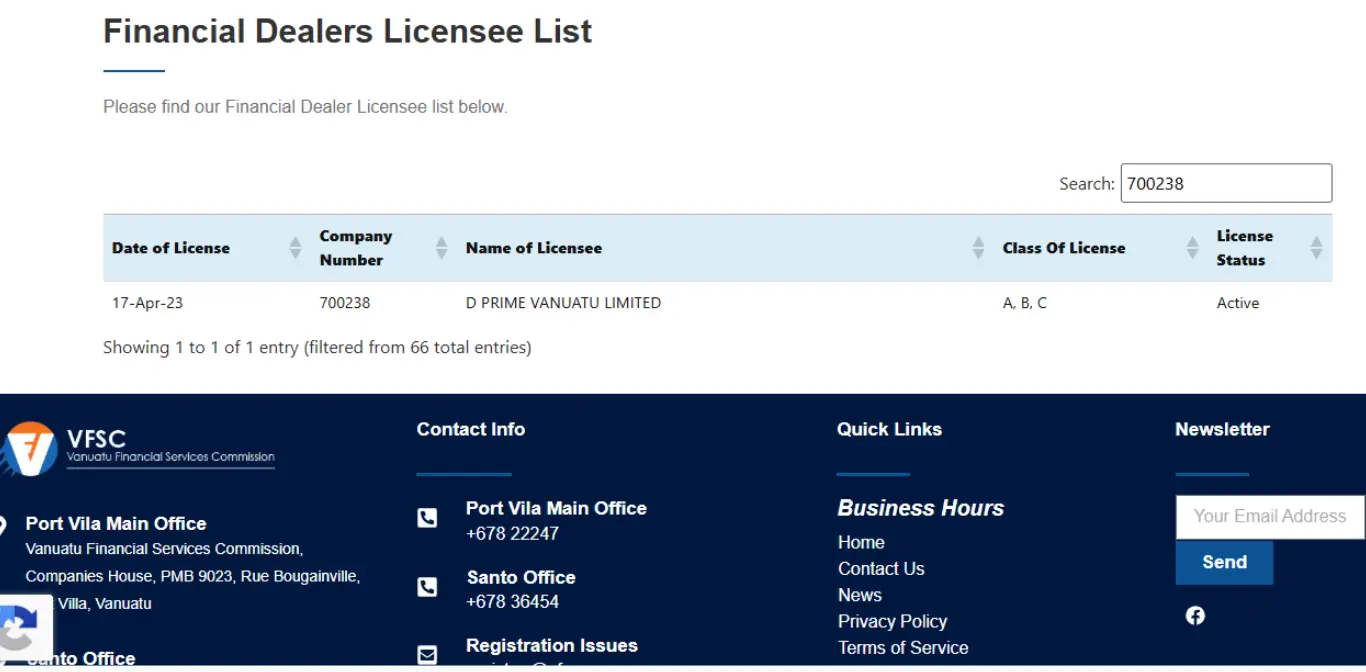Open the Facebook icon under Newsletter
Image resolution: width=1366 pixels, height=672 pixels.
(x=1195, y=615)
